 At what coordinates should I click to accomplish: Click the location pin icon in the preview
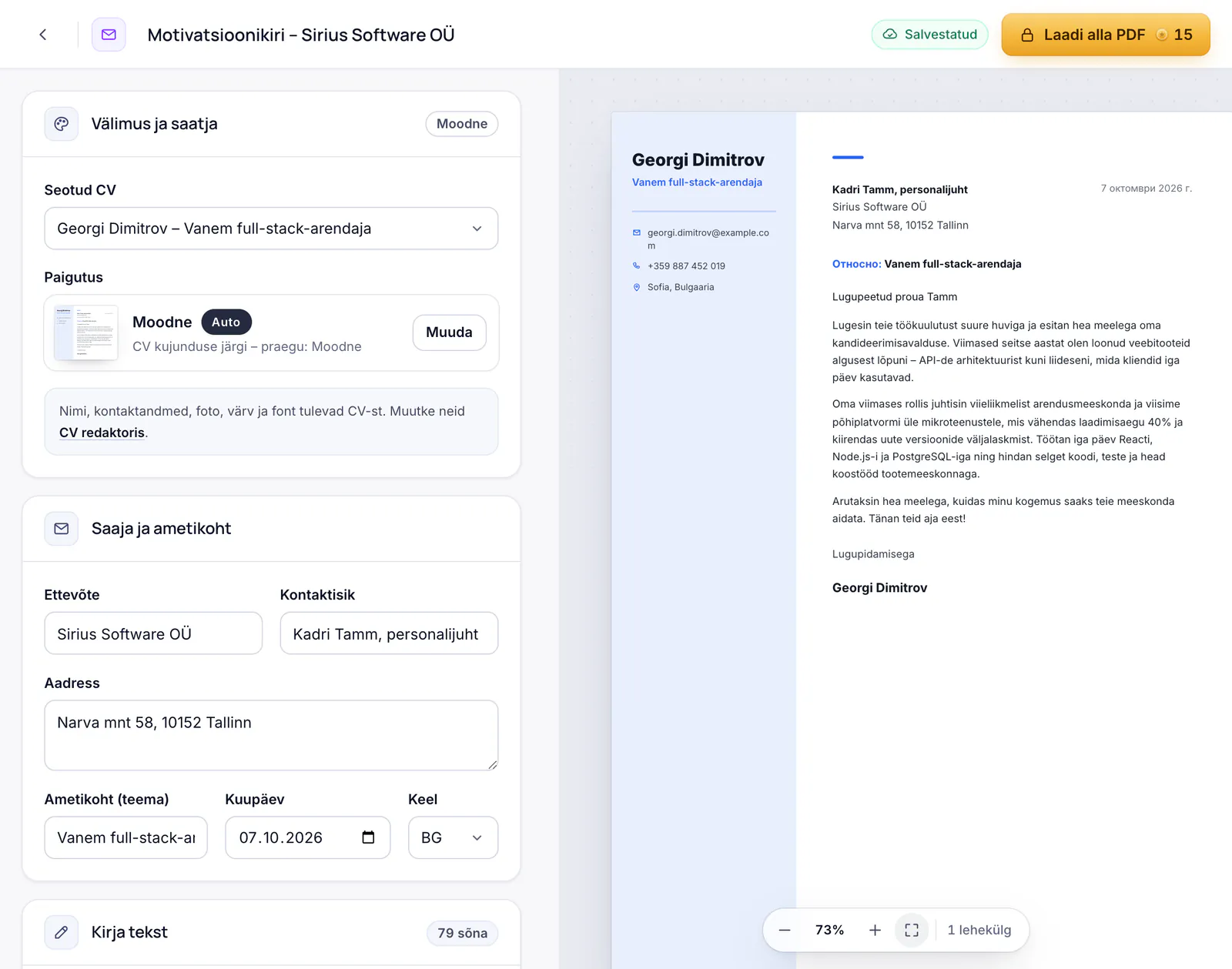(x=637, y=287)
